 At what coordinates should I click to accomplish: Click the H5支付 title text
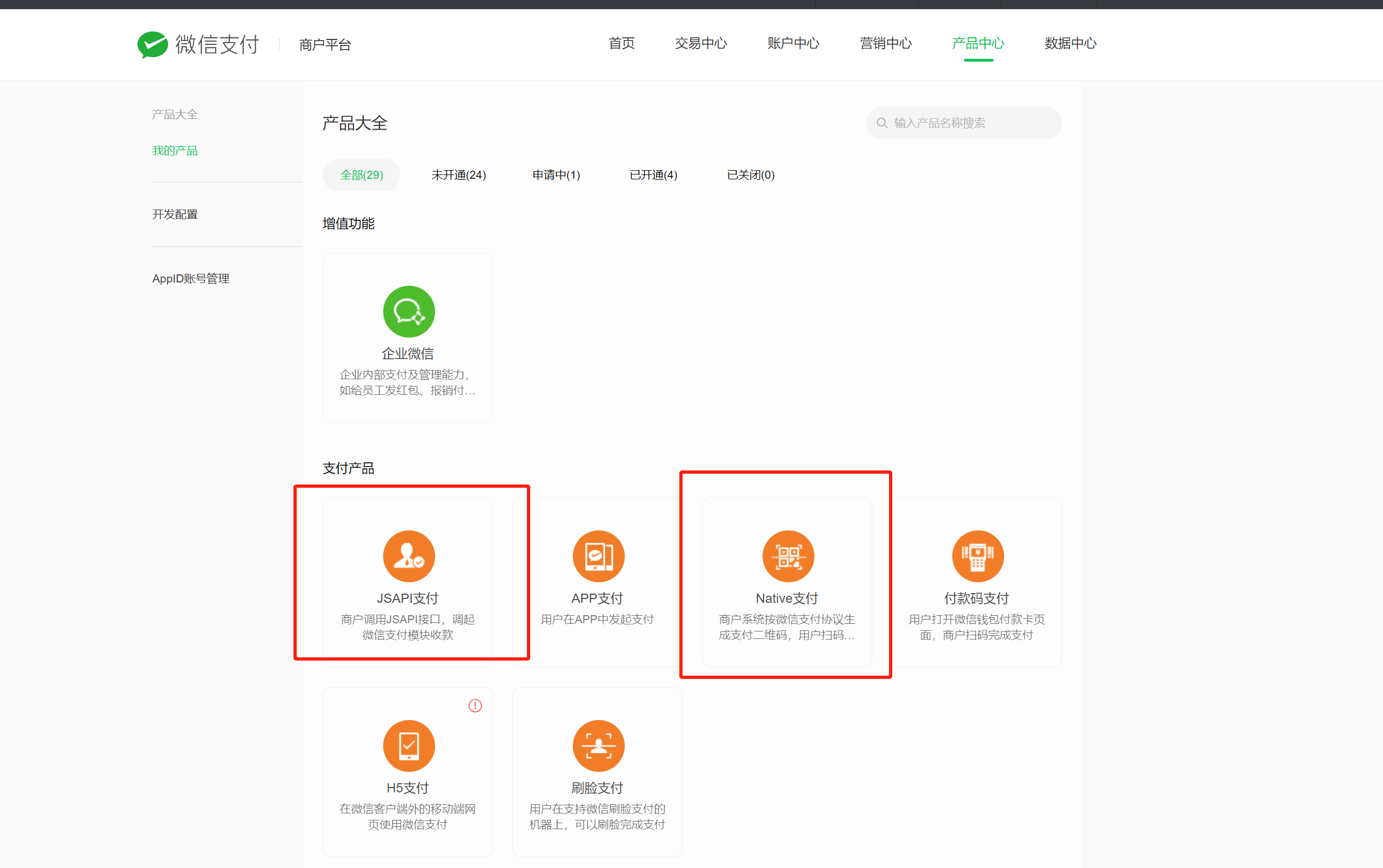(408, 788)
